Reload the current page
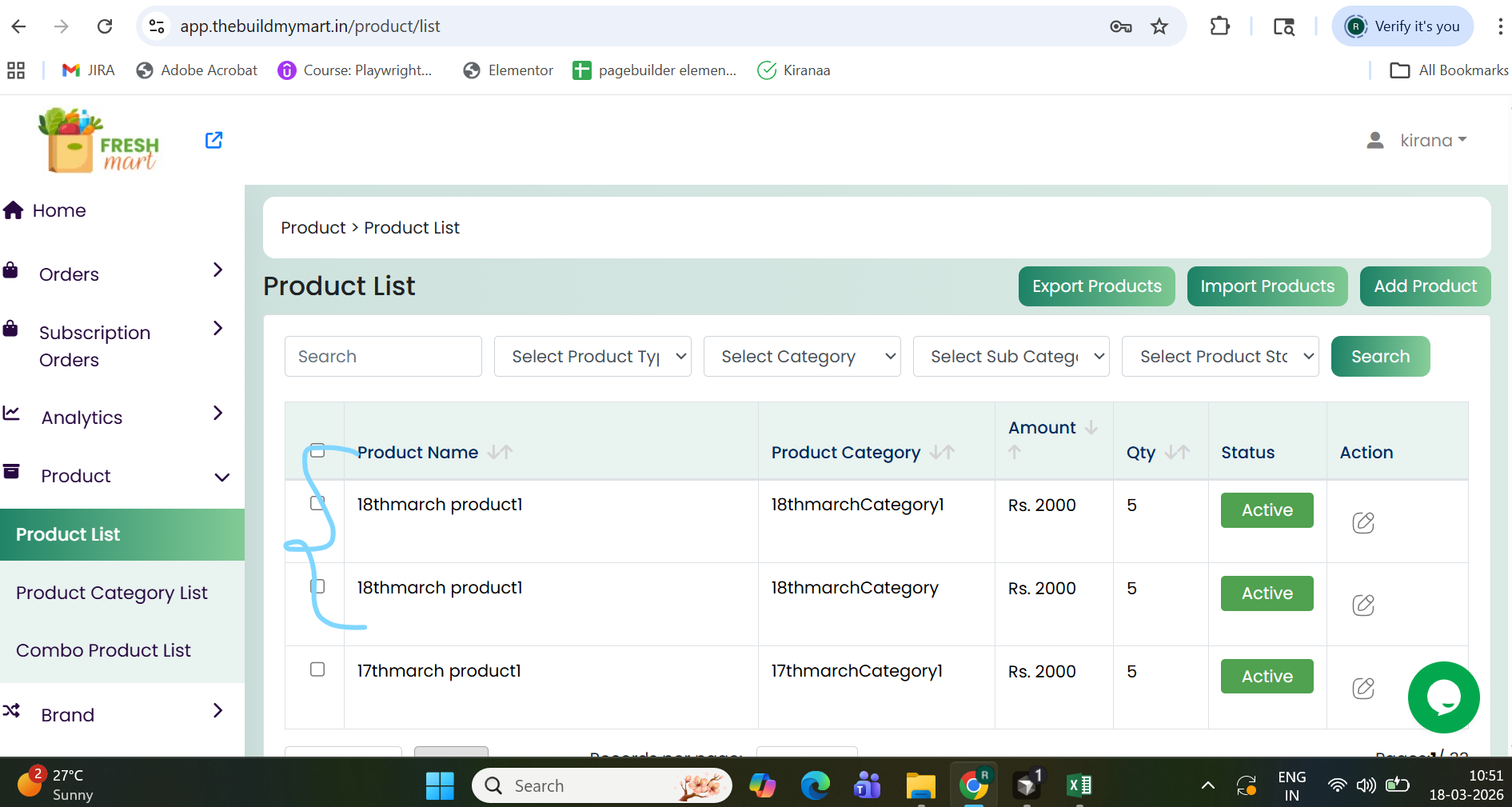Viewport: 1512px width, 807px height. (105, 26)
